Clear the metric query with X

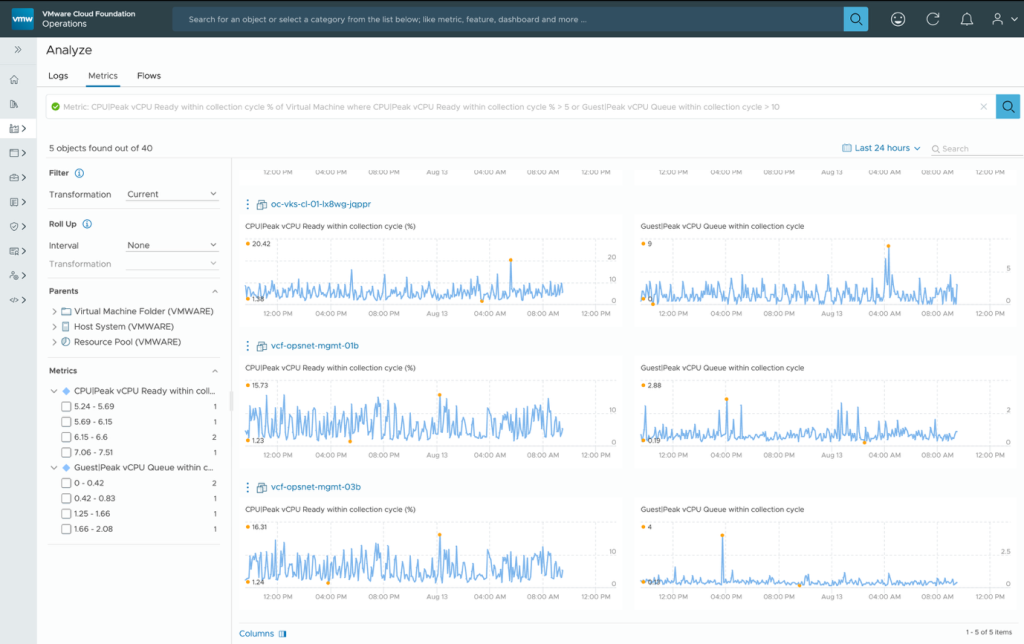pyautogui.click(x=983, y=106)
